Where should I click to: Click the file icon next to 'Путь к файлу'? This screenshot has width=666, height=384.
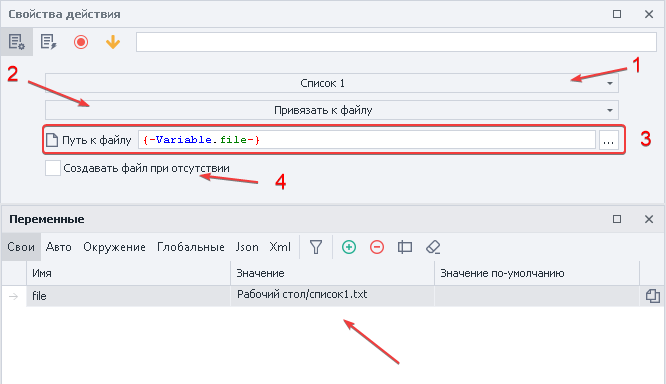point(51,140)
